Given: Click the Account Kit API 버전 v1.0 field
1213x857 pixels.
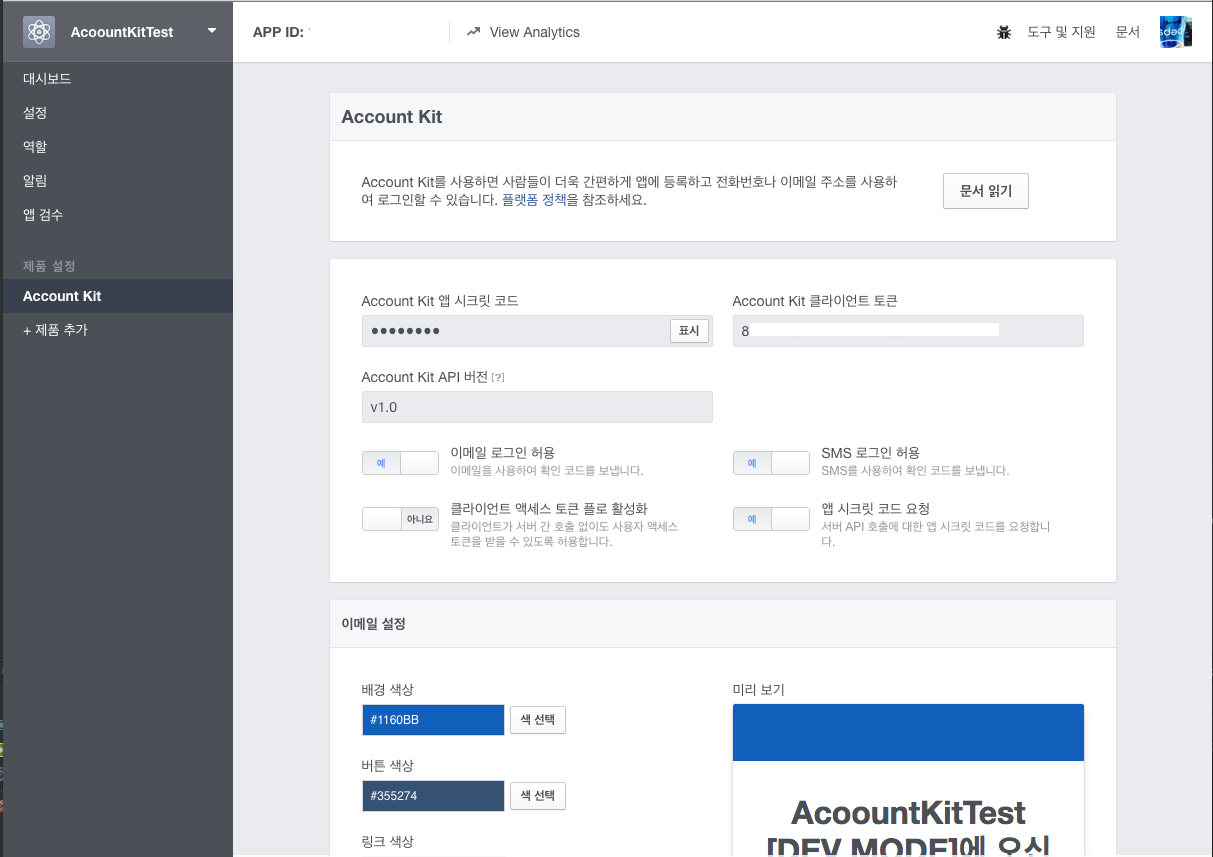Looking at the screenshot, I should click(537, 407).
